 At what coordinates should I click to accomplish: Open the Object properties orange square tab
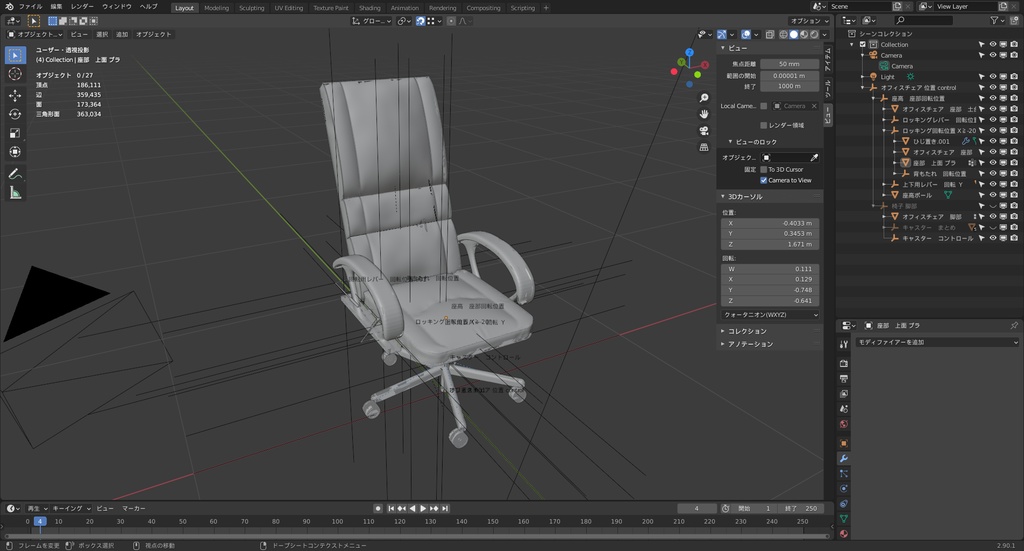844,443
